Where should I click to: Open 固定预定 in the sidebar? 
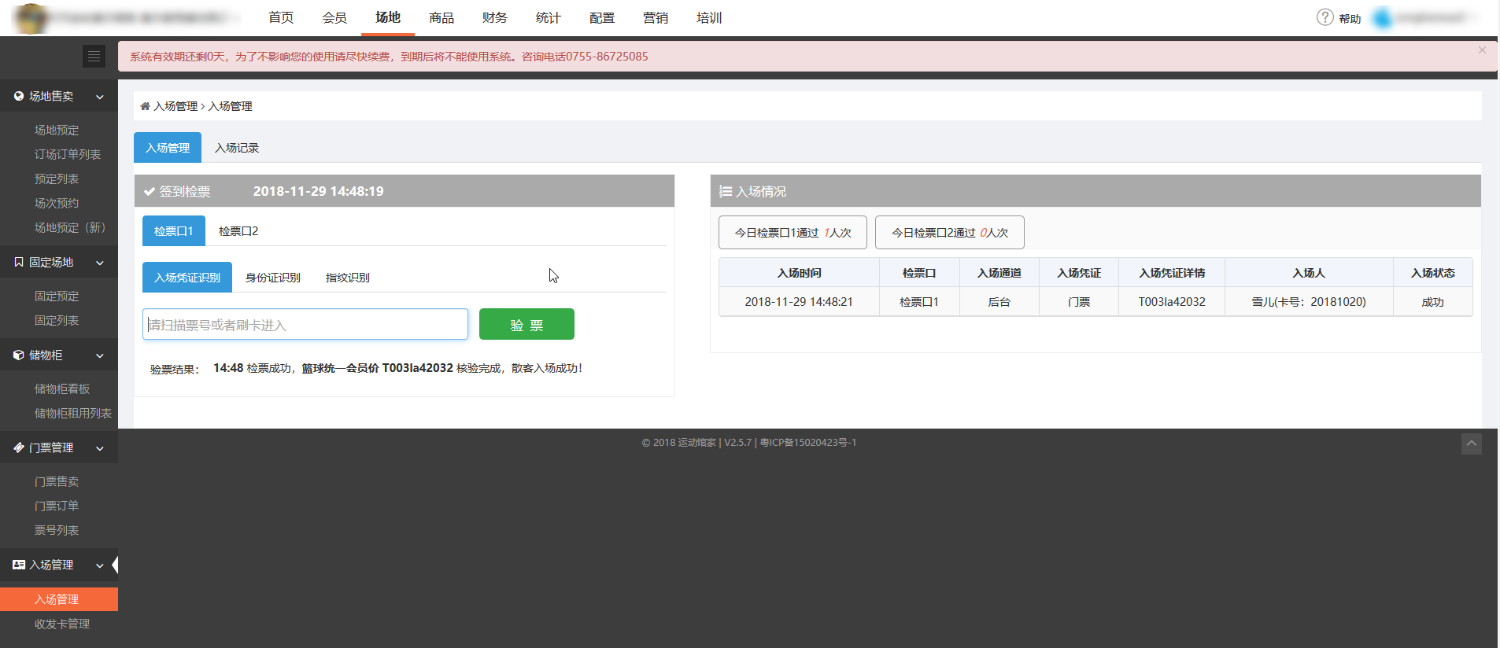[x=57, y=296]
